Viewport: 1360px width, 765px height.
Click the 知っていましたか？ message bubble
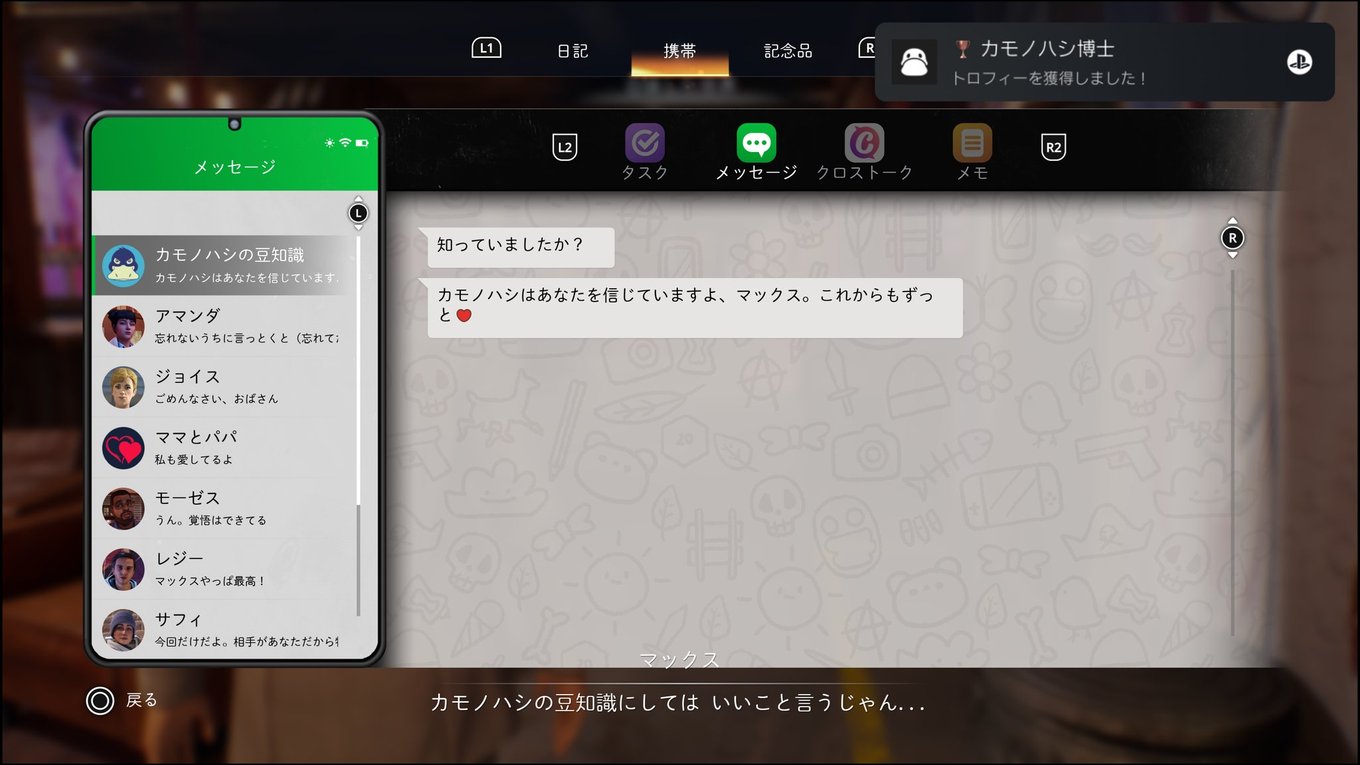(x=521, y=246)
